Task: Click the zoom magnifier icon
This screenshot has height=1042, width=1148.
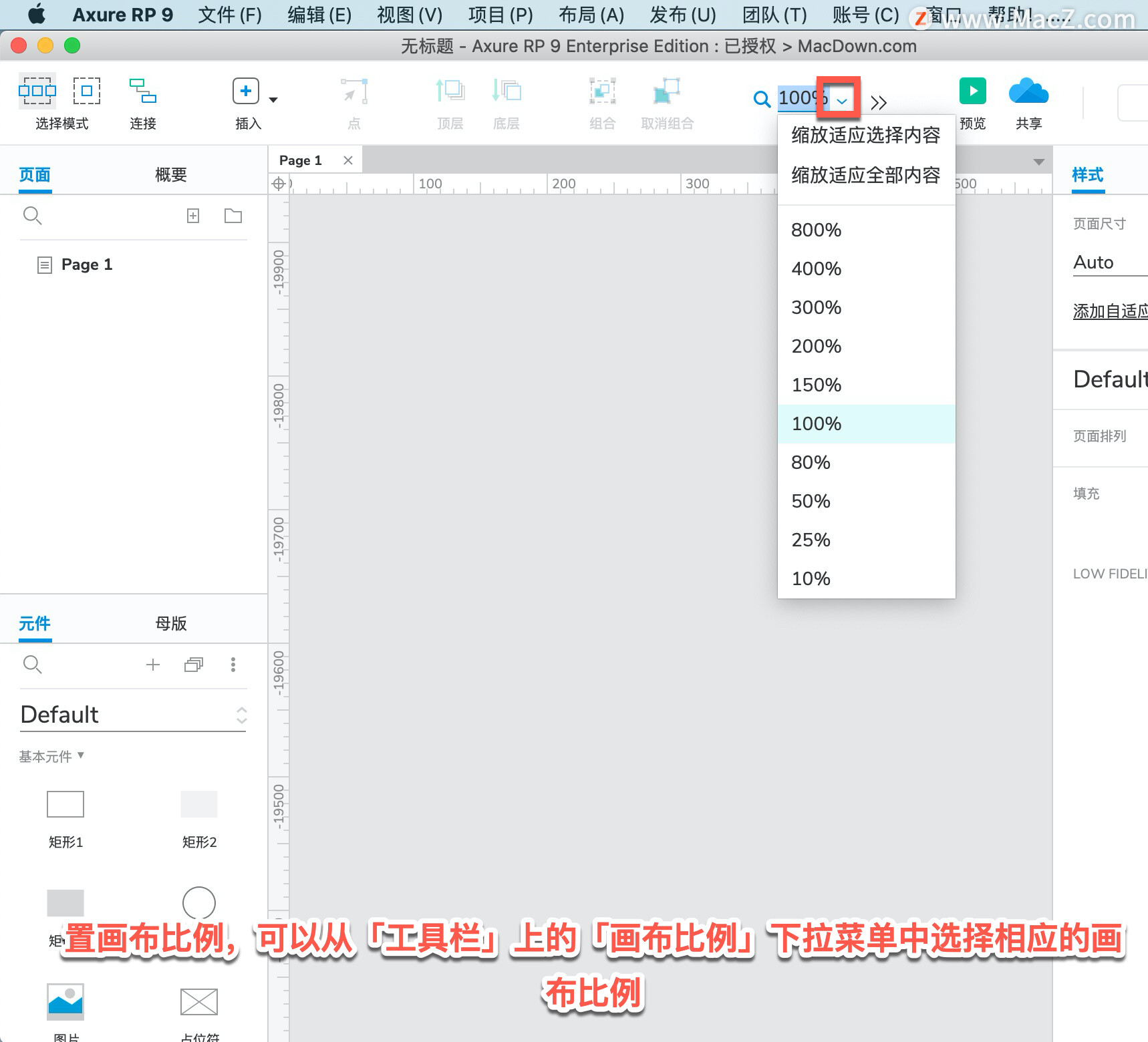Action: (762, 99)
